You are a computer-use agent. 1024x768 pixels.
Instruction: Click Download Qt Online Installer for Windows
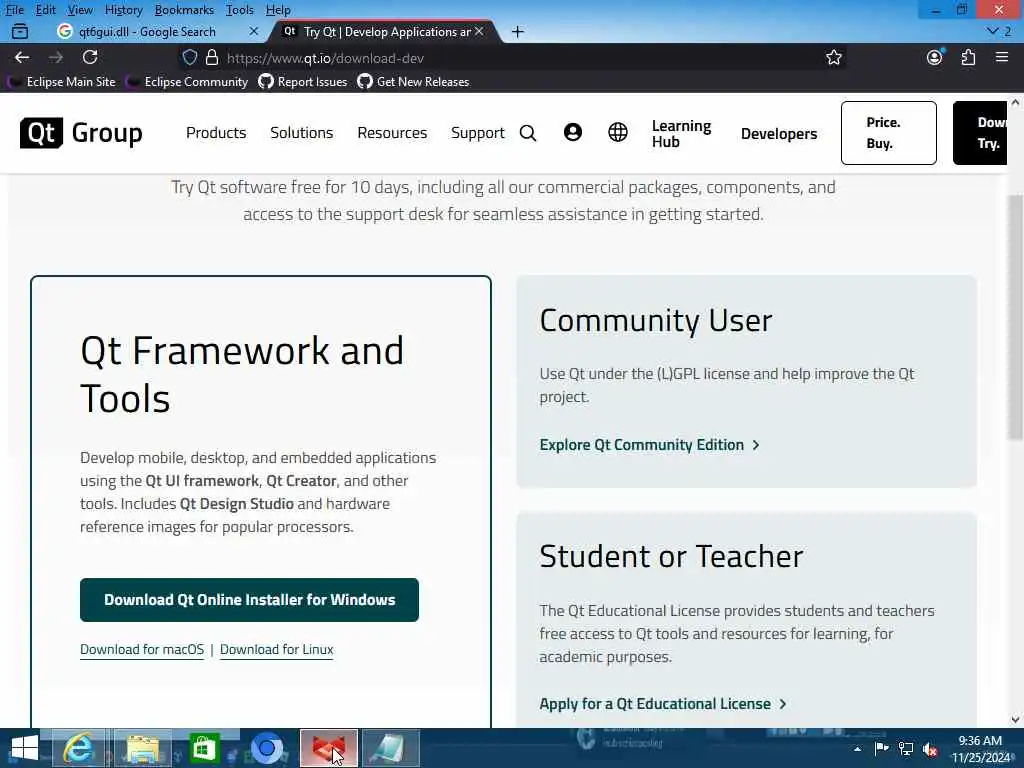point(249,600)
